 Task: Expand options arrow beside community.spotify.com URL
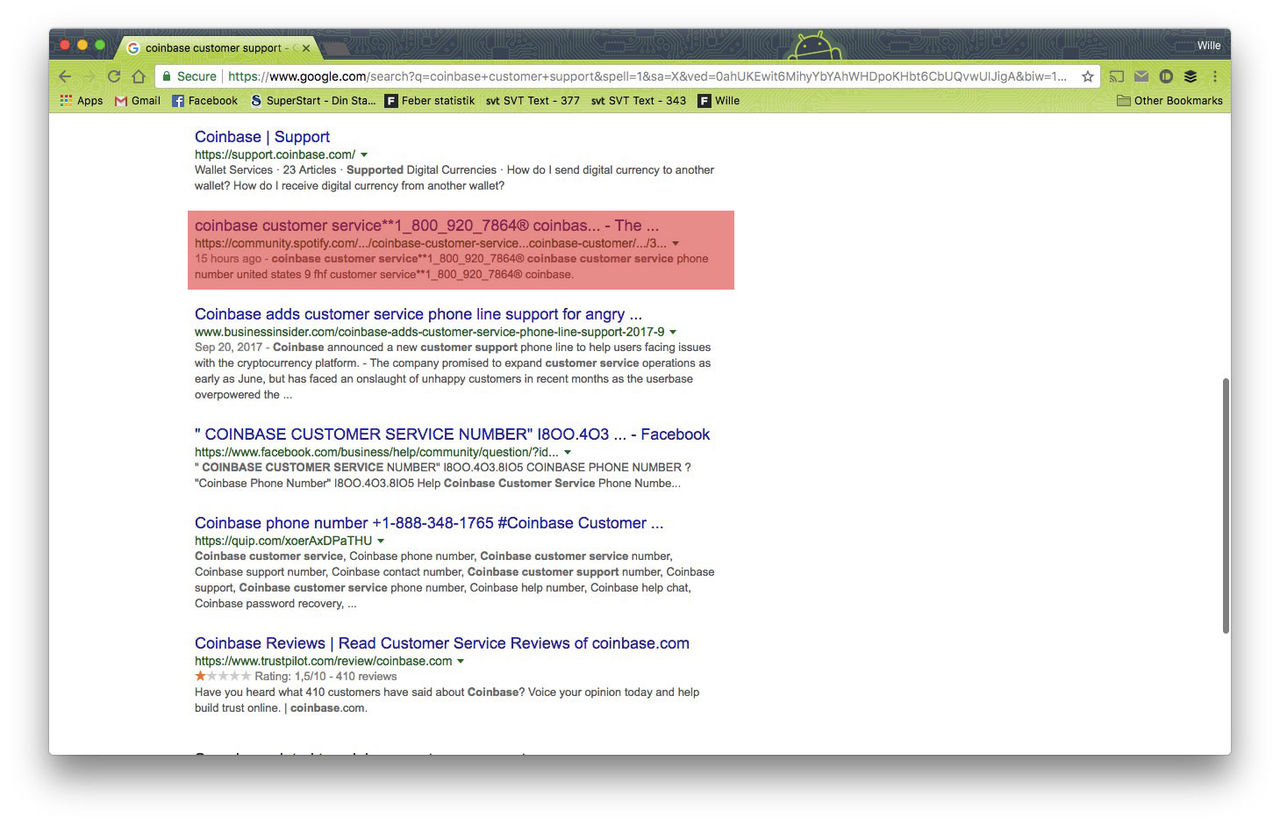(676, 243)
